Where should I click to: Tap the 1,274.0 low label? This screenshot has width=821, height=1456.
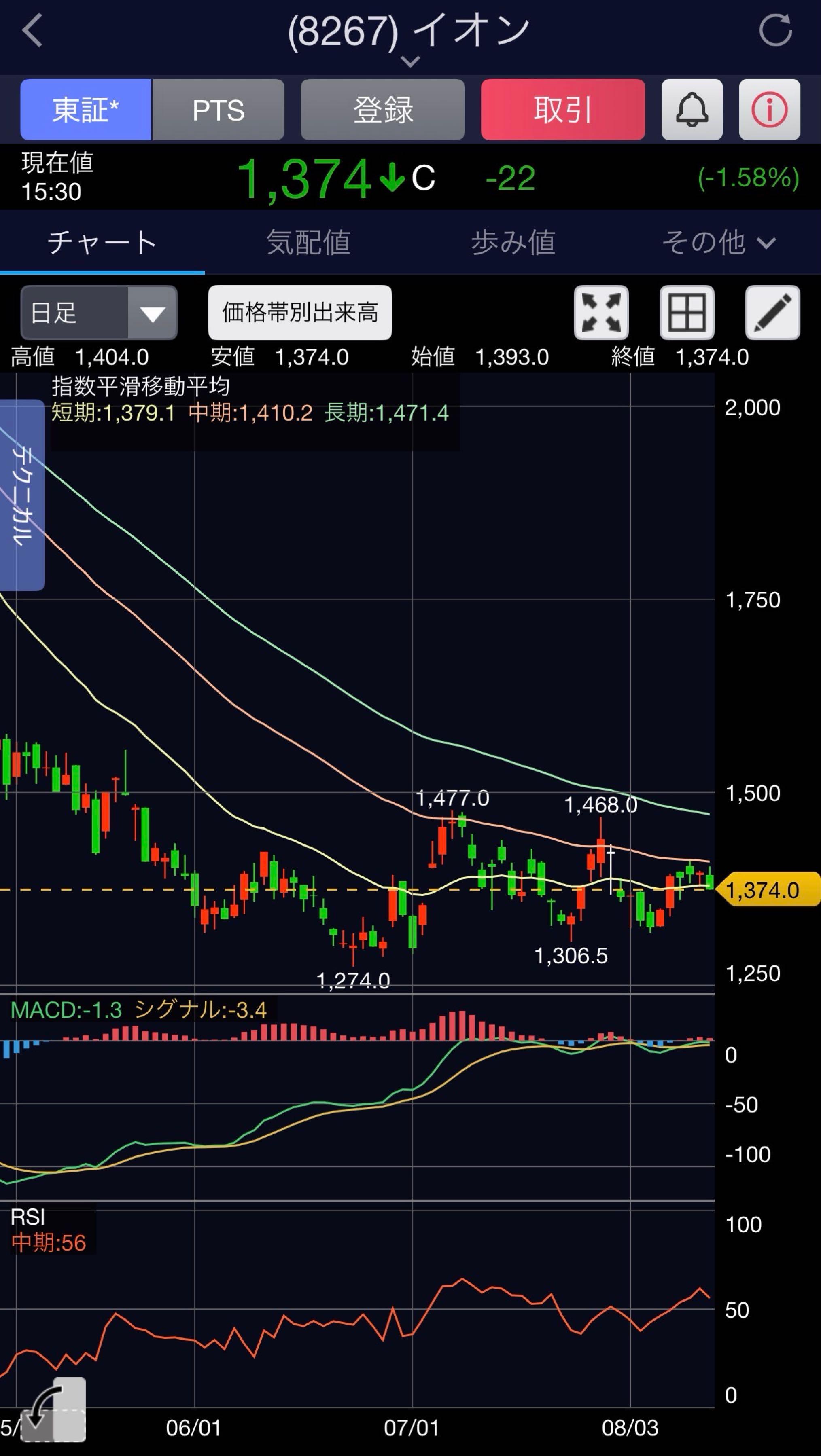[x=353, y=981]
